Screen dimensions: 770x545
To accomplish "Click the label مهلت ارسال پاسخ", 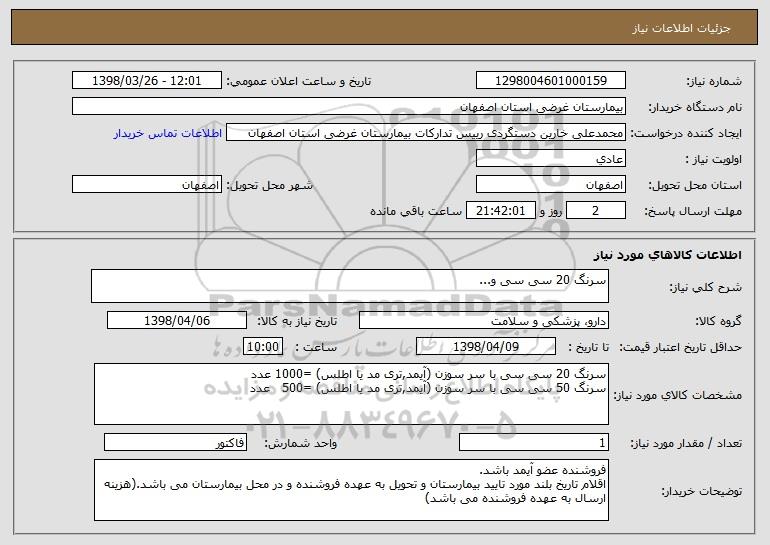I will click(x=693, y=211).
